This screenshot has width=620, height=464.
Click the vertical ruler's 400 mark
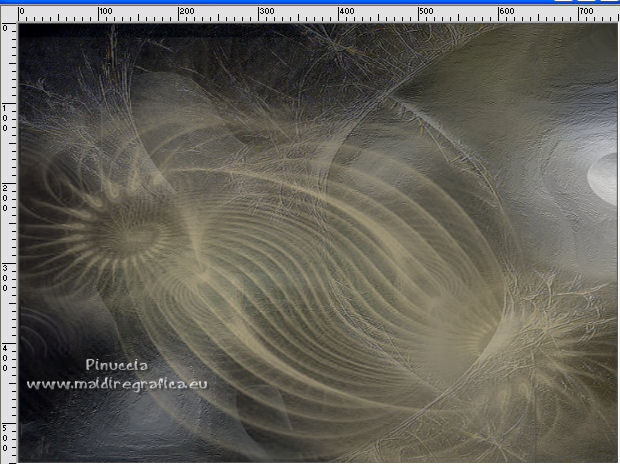point(5,358)
